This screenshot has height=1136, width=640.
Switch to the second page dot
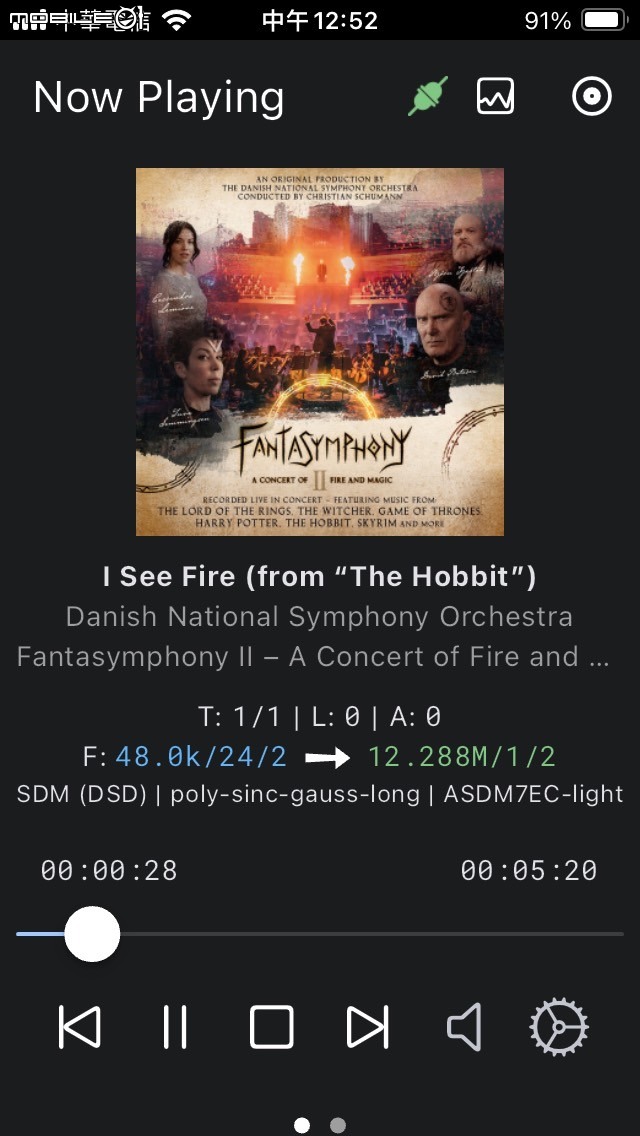338,1125
